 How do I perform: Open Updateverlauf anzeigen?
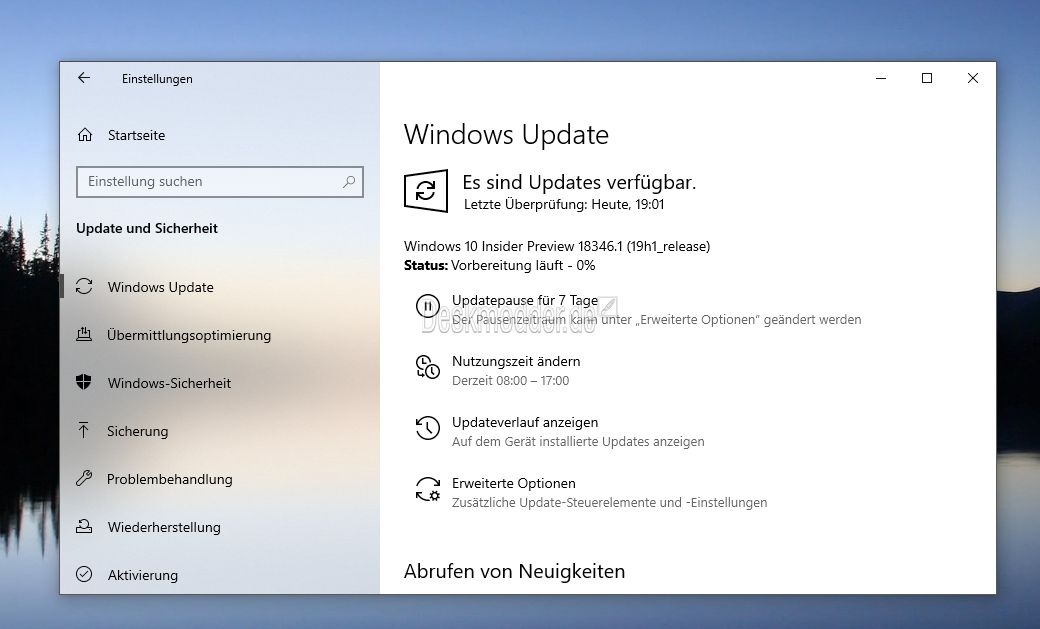525,422
